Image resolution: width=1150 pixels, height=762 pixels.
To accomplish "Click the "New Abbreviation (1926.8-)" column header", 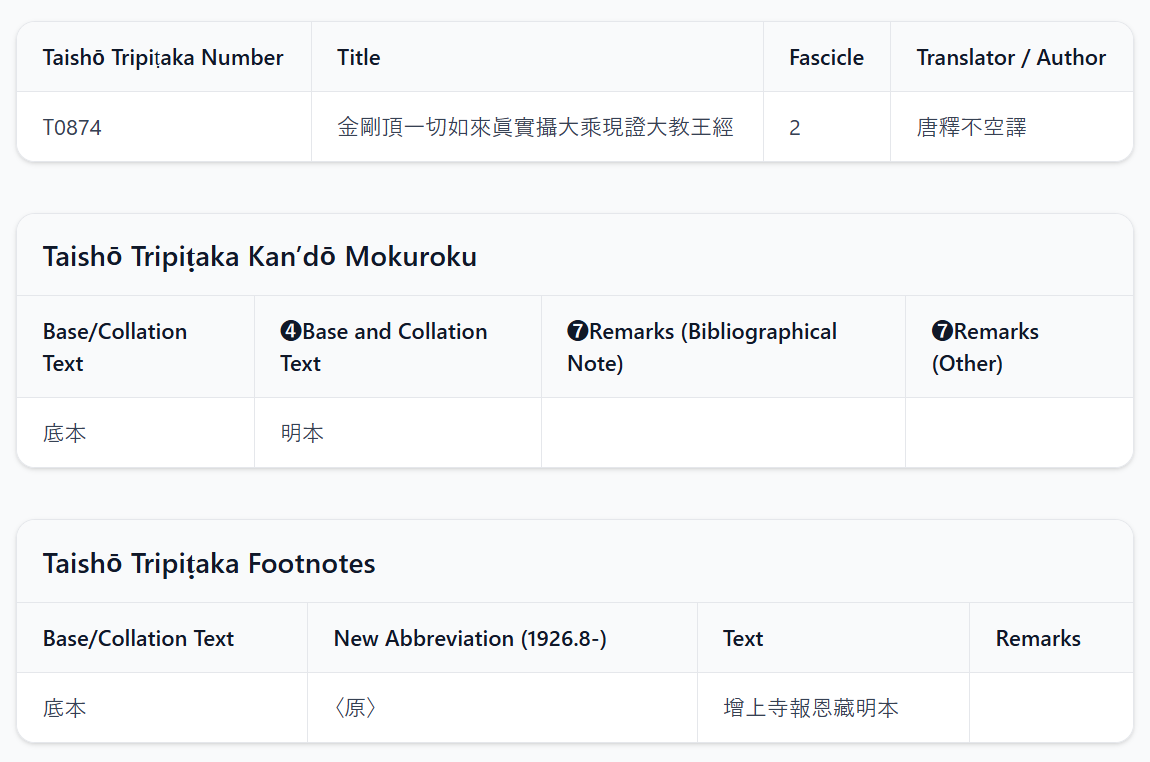I will point(470,638).
